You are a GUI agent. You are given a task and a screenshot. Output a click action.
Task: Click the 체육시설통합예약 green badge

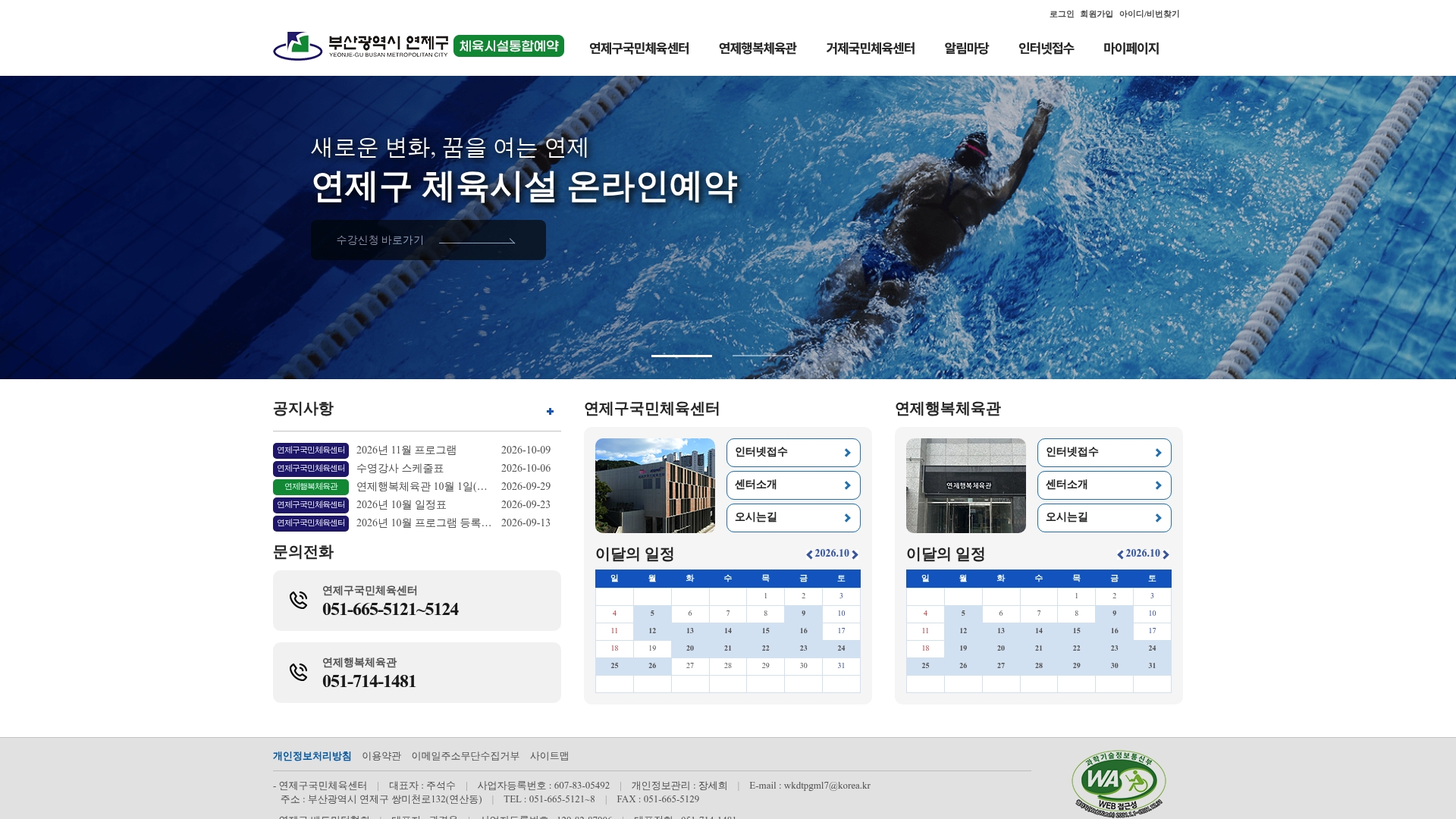click(x=509, y=46)
